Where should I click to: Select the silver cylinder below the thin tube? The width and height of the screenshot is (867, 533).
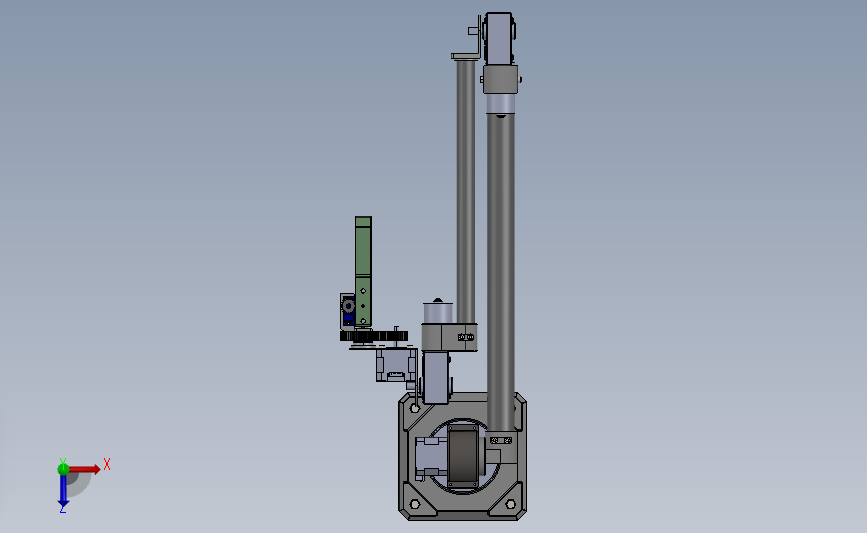(438, 312)
